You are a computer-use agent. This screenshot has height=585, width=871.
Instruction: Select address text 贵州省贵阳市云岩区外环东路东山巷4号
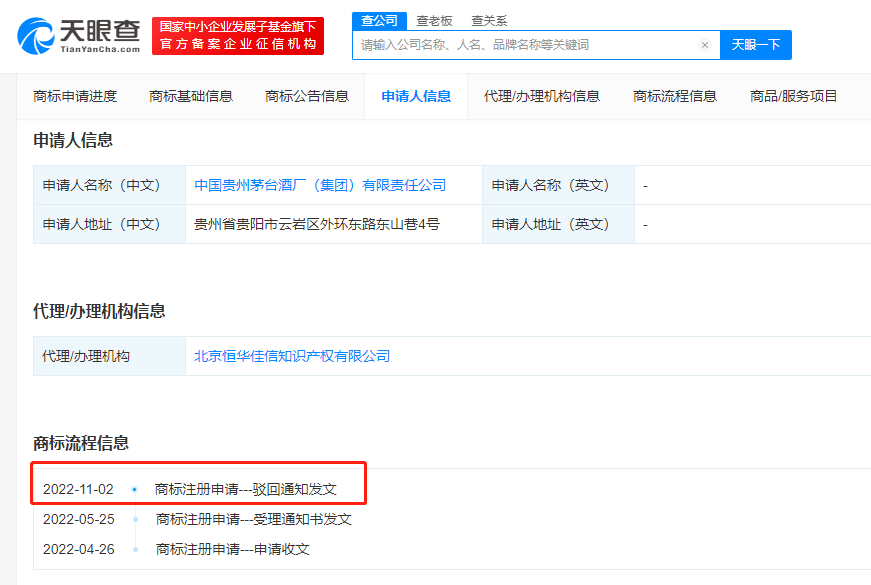[x=317, y=224]
